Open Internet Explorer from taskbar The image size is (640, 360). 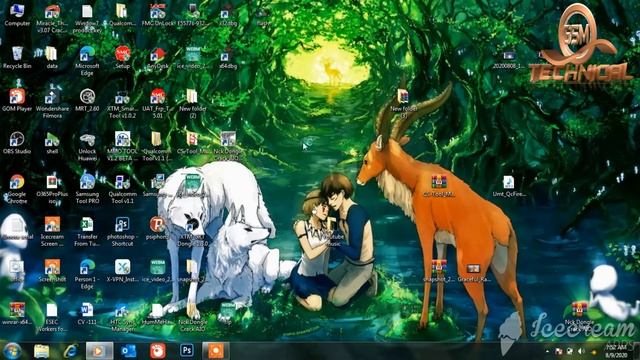coord(70,351)
